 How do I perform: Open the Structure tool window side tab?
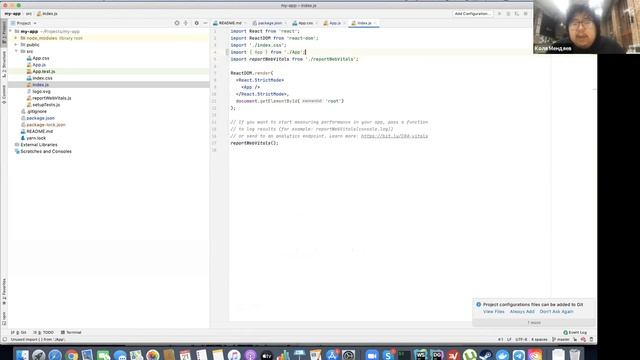(4, 64)
